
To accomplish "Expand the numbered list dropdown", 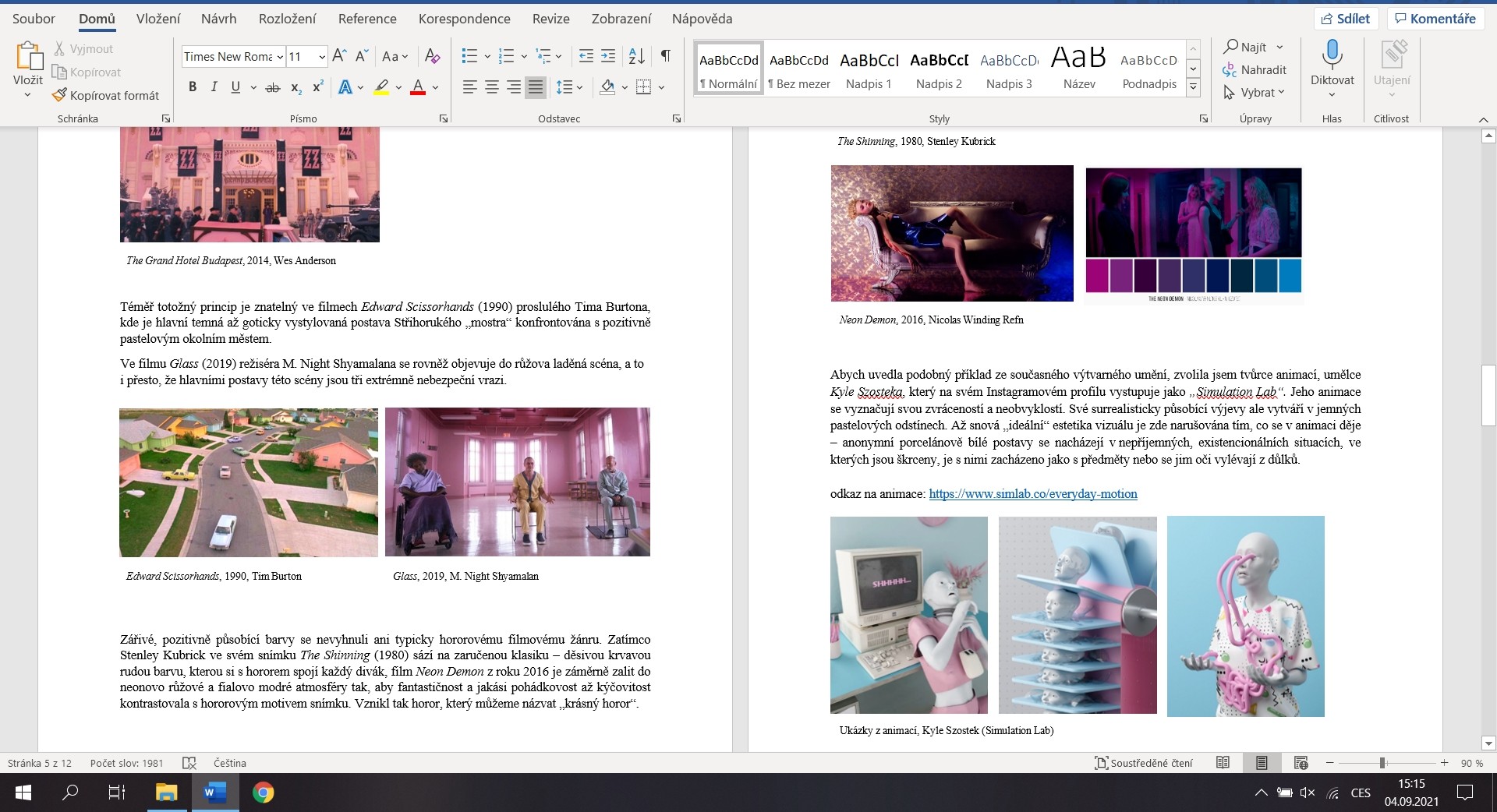I will [x=524, y=56].
